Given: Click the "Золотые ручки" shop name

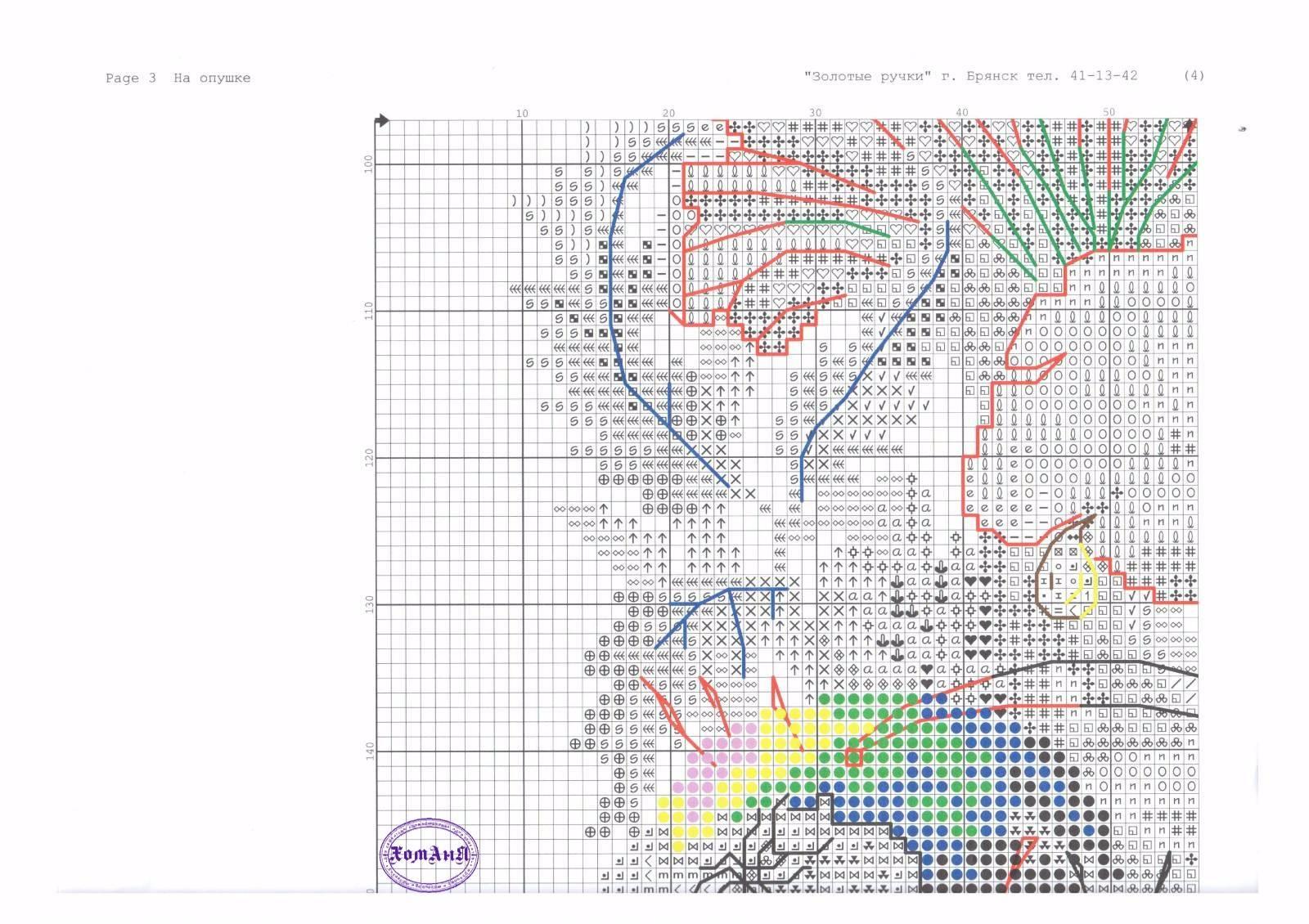Looking at the screenshot, I should tap(868, 76).
